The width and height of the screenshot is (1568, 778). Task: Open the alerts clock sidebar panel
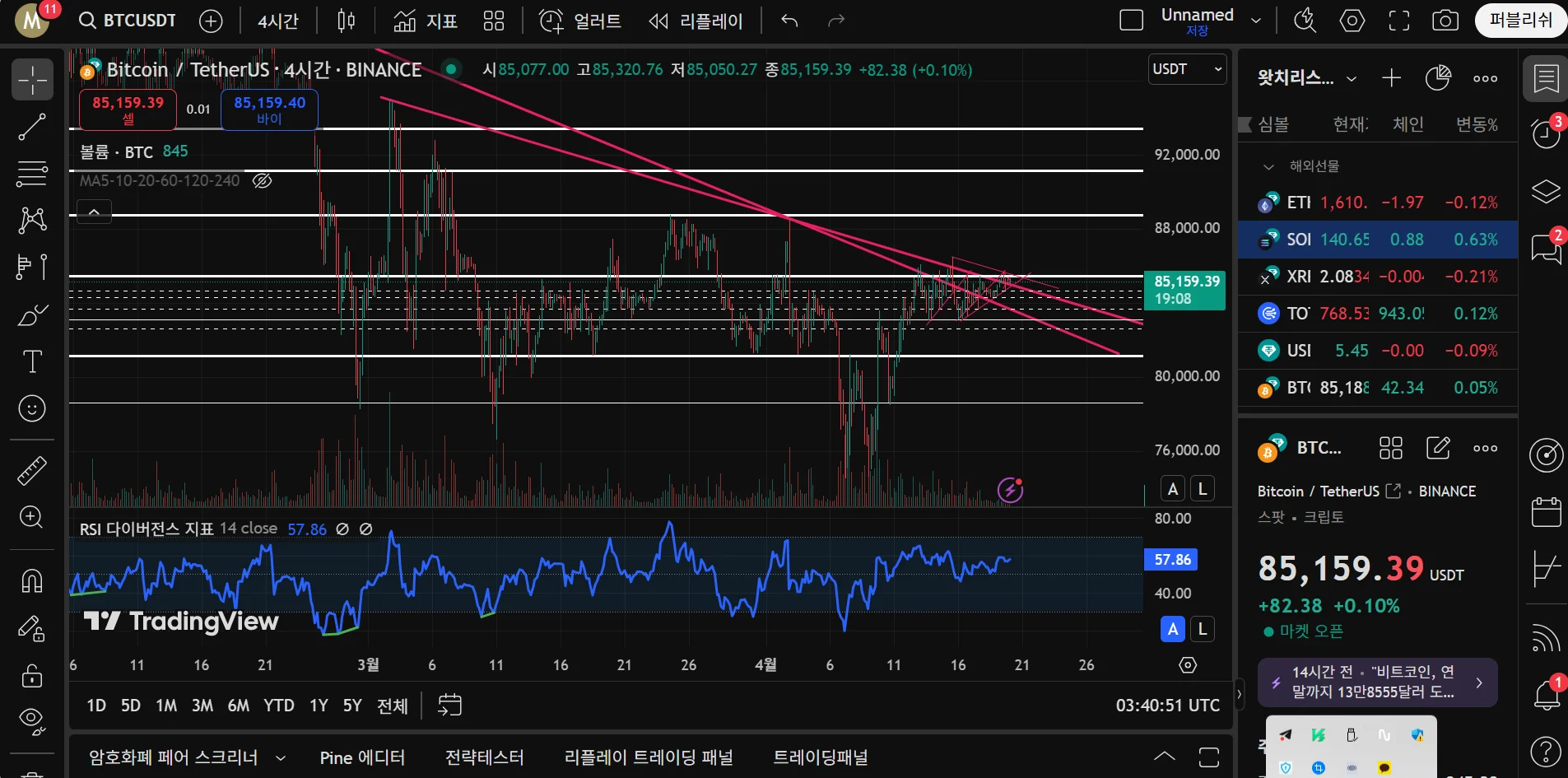pyautogui.click(x=1546, y=133)
